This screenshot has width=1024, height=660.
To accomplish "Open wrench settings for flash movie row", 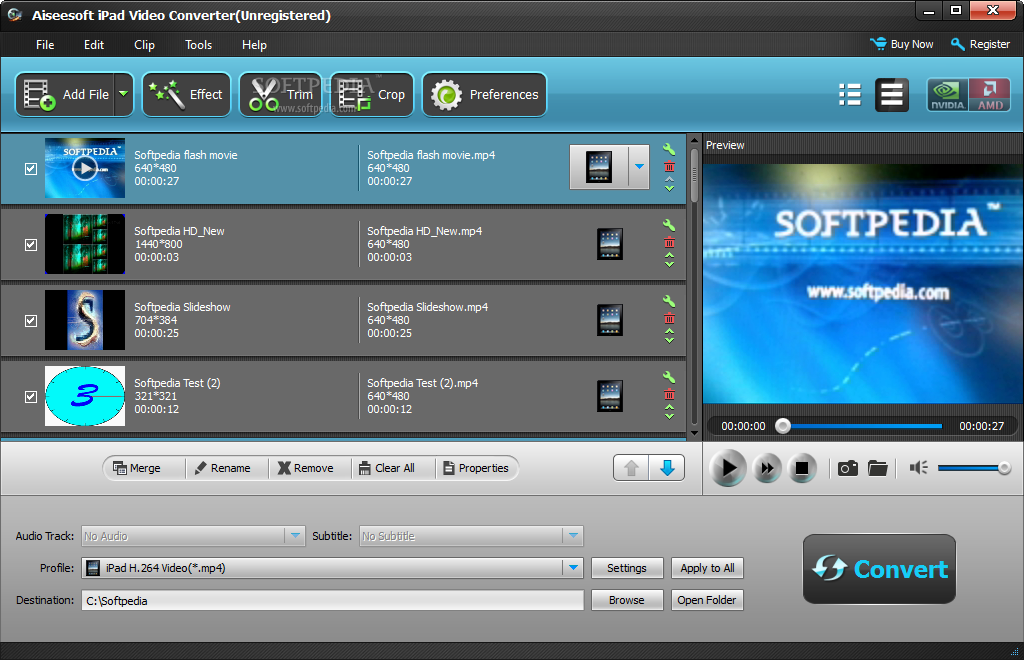I will 669,149.
